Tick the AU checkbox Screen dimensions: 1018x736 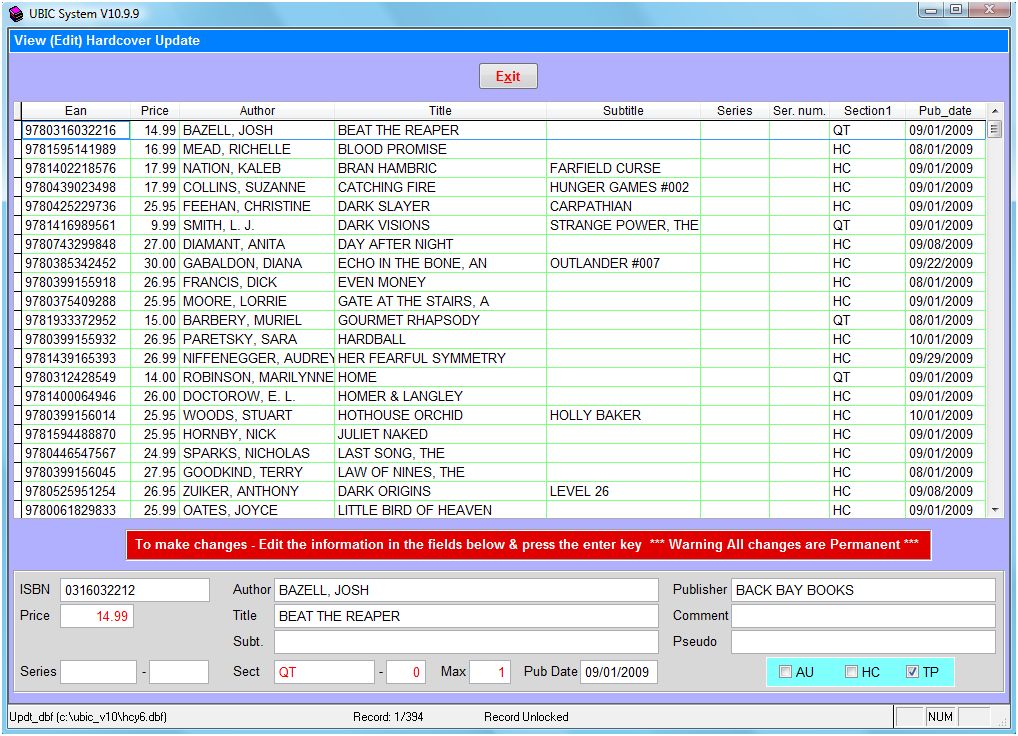786,672
